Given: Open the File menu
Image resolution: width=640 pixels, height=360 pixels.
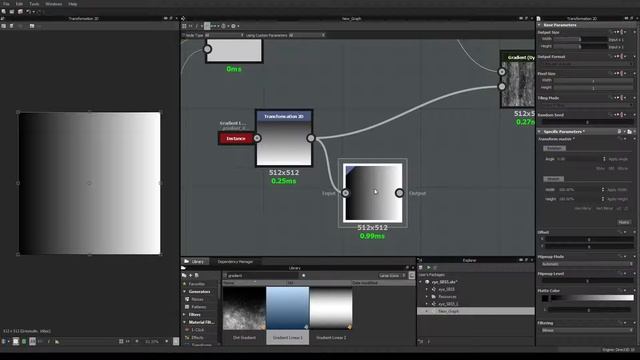Looking at the screenshot, I should click(6, 4).
